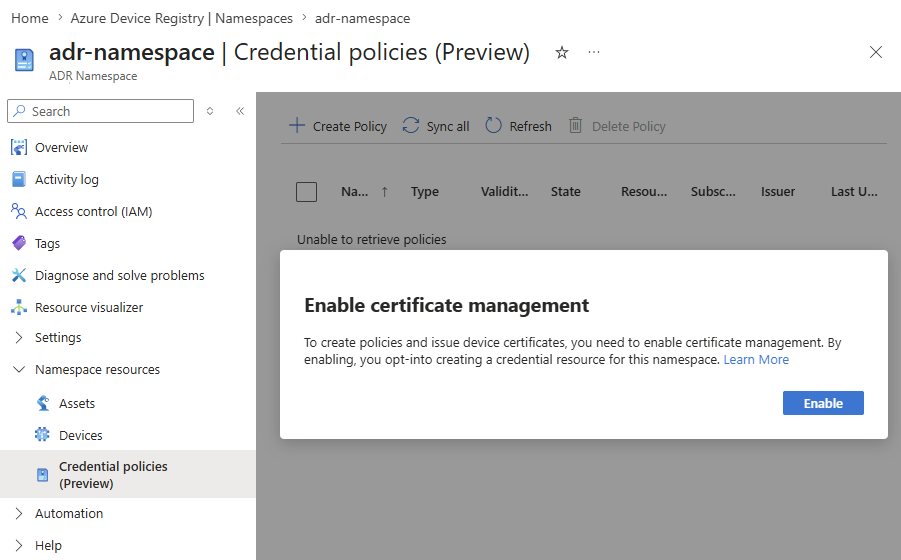Click Sync all label in toolbar
The height and width of the screenshot is (560, 901).
[x=448, y=126]
